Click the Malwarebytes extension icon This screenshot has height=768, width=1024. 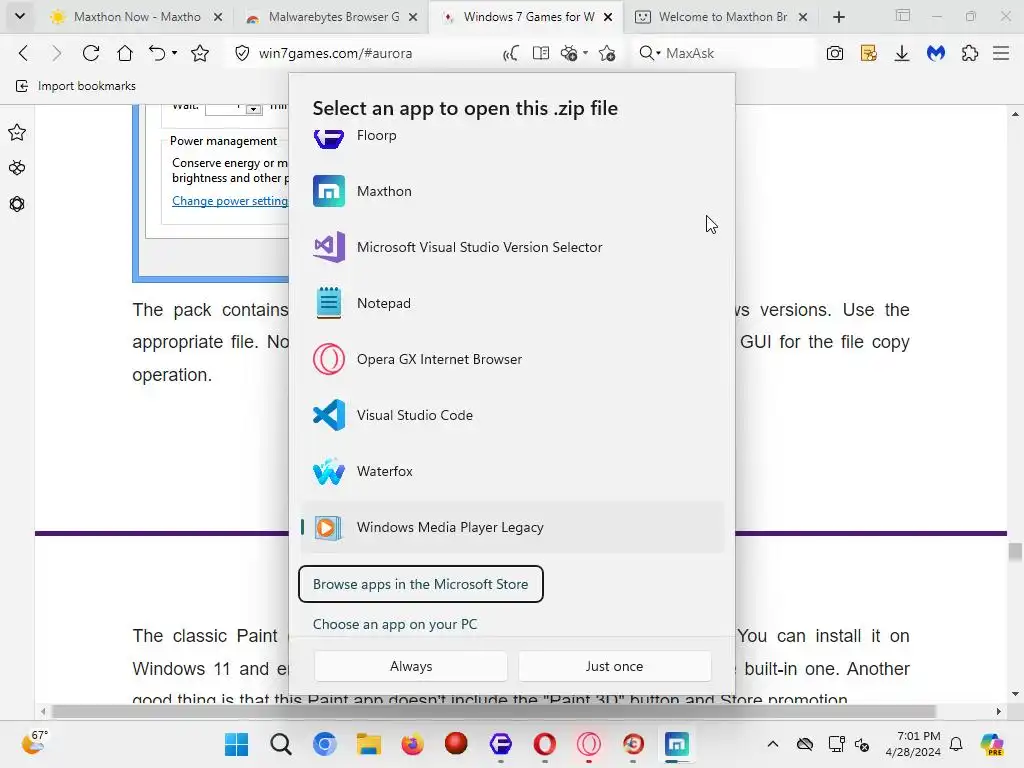click(936, 54)
